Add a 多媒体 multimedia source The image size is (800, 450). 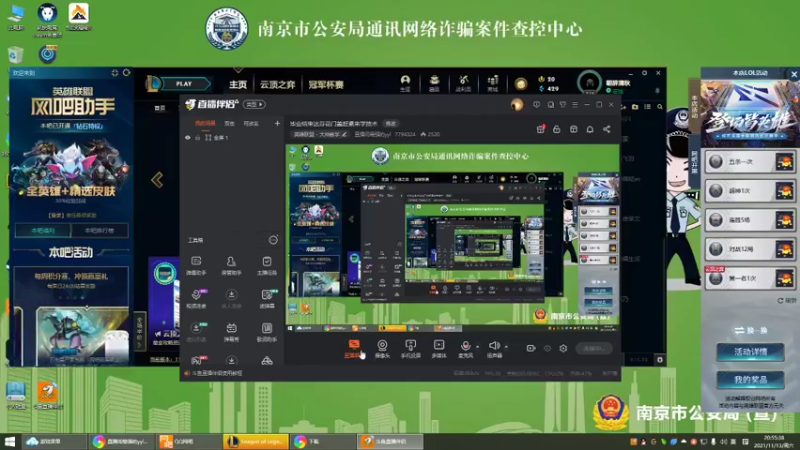point(439,349)
